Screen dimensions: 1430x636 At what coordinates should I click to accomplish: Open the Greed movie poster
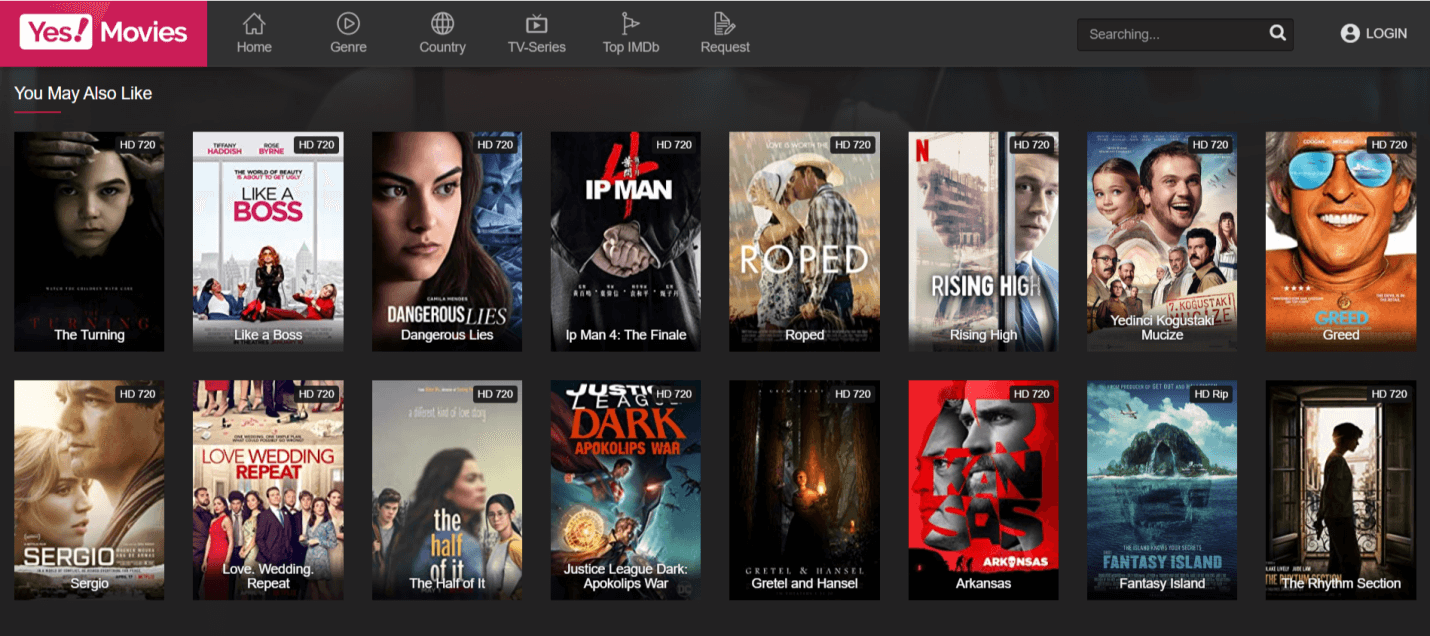(x=1341, y=241)
